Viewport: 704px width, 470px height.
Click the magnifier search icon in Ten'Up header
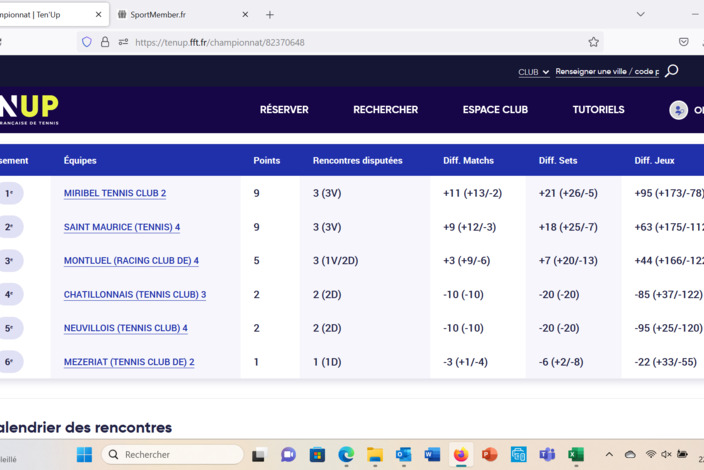[x=672, y=71]
